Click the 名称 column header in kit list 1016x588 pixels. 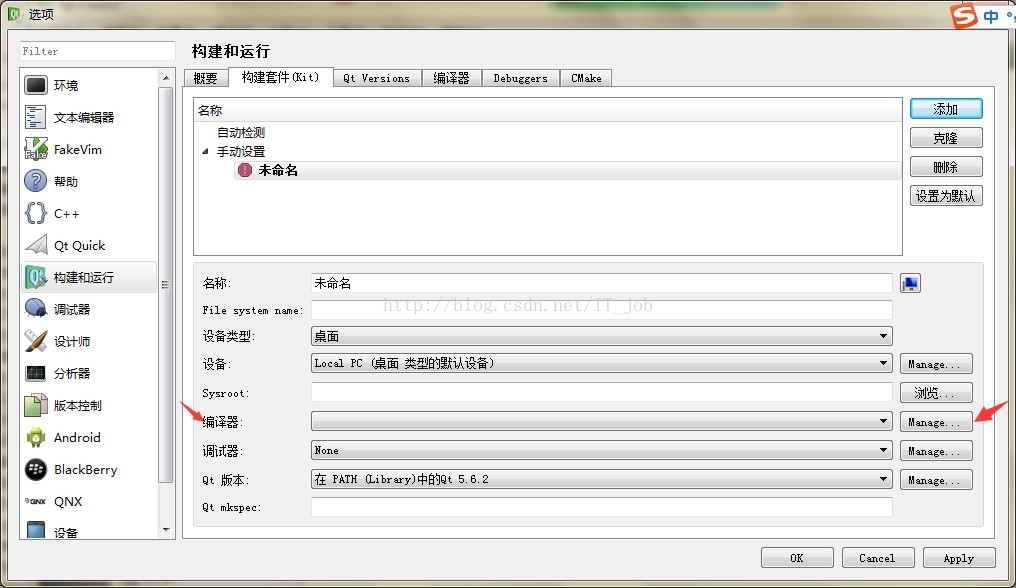[548, 110]
